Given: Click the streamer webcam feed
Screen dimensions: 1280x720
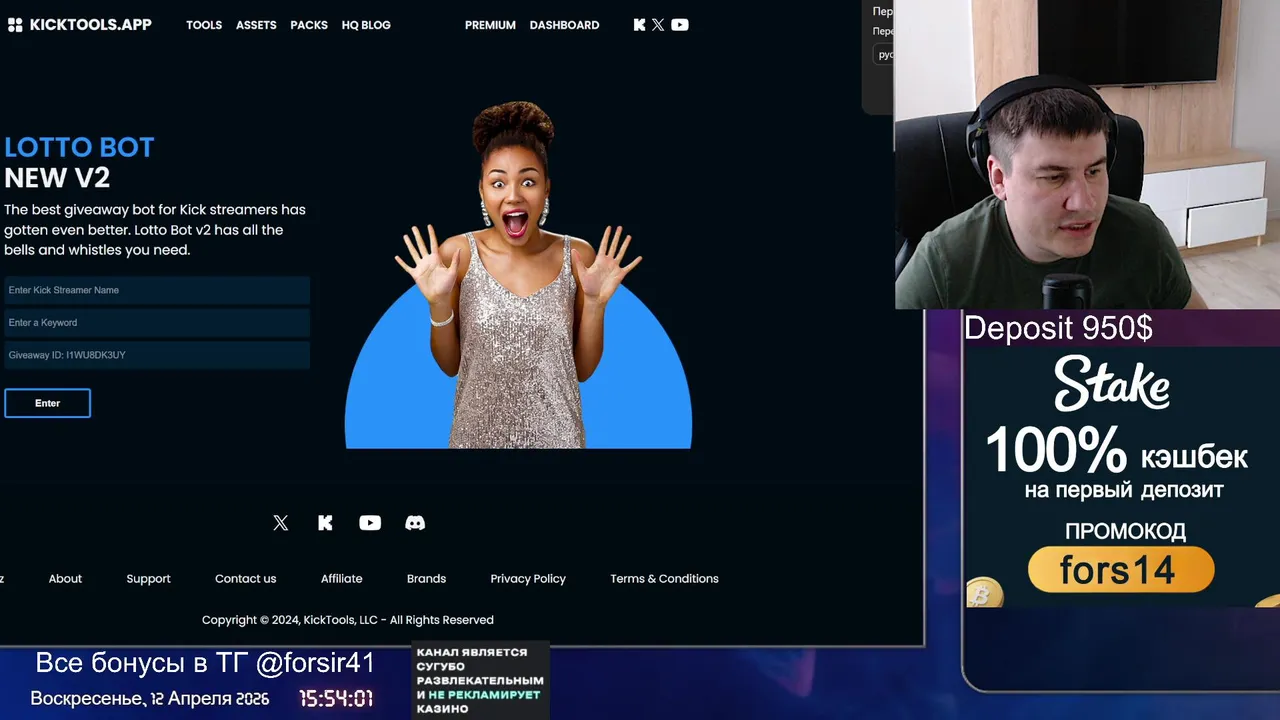Looking at the screenshot, I should coord(1087,154).
